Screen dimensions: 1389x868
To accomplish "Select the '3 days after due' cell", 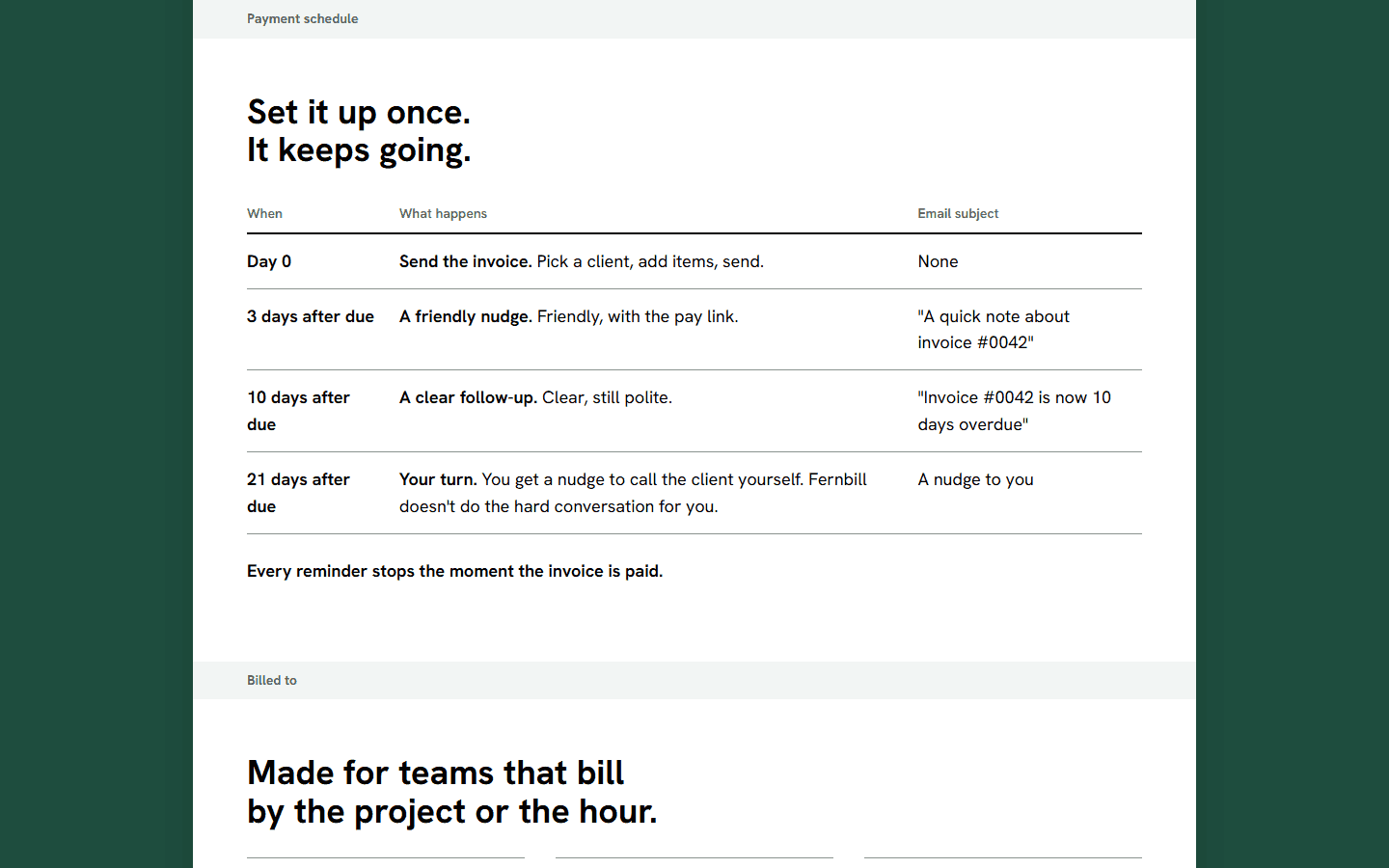I will click(x=311, y=316).
